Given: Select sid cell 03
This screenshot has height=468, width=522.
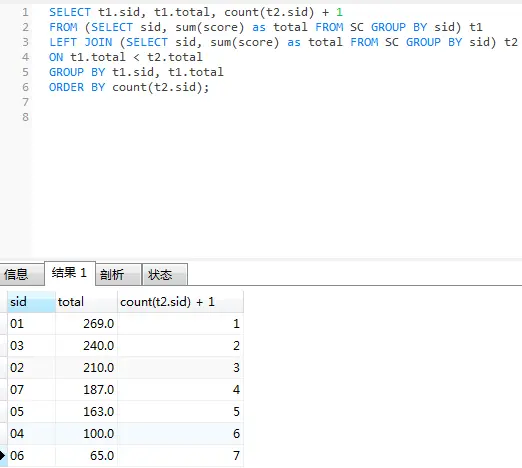Looking at the screenshot, I should 31,346.
